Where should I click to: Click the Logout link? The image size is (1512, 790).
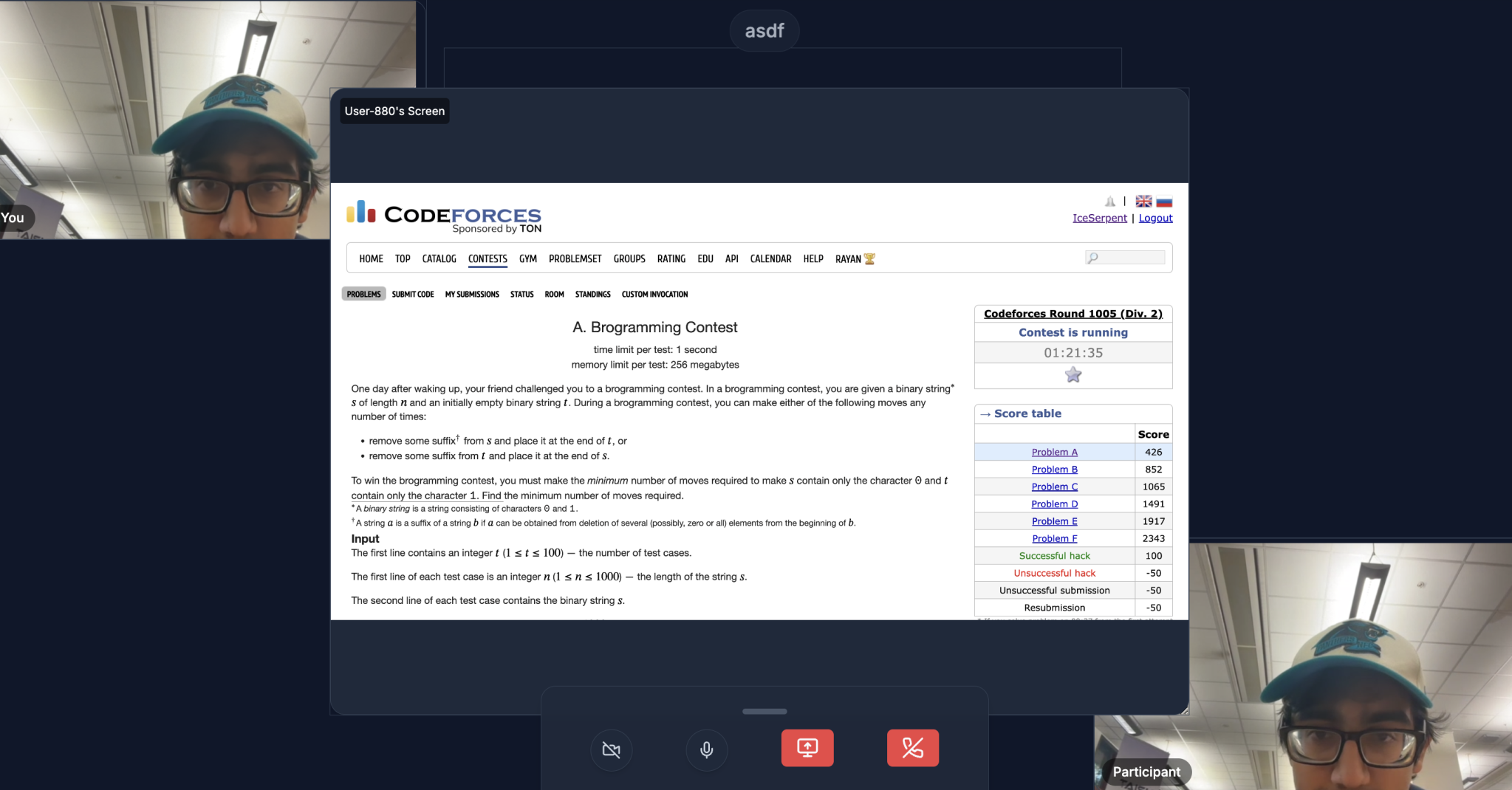coord(1155,218)
